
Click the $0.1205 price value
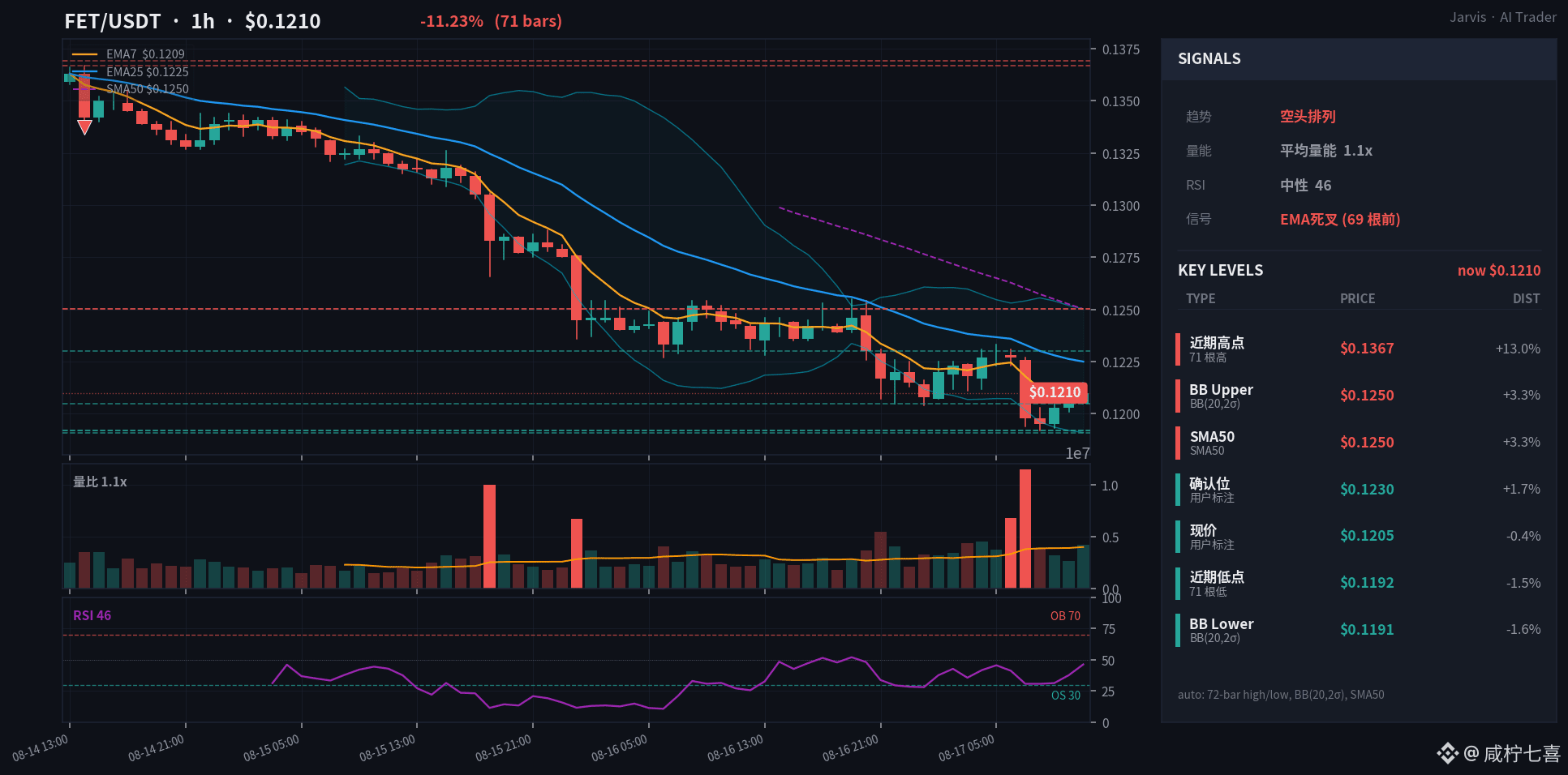[1367, 536]
